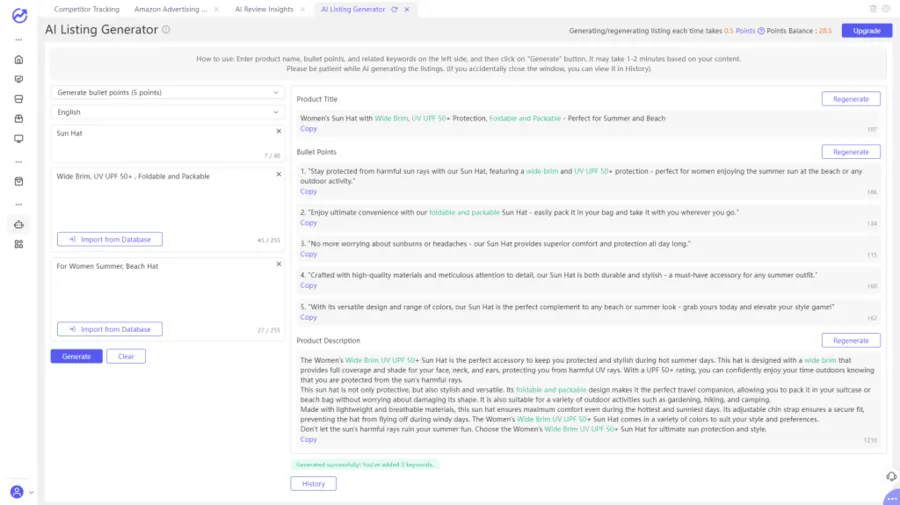Click the Upgrade button

[x=866, y=31]
